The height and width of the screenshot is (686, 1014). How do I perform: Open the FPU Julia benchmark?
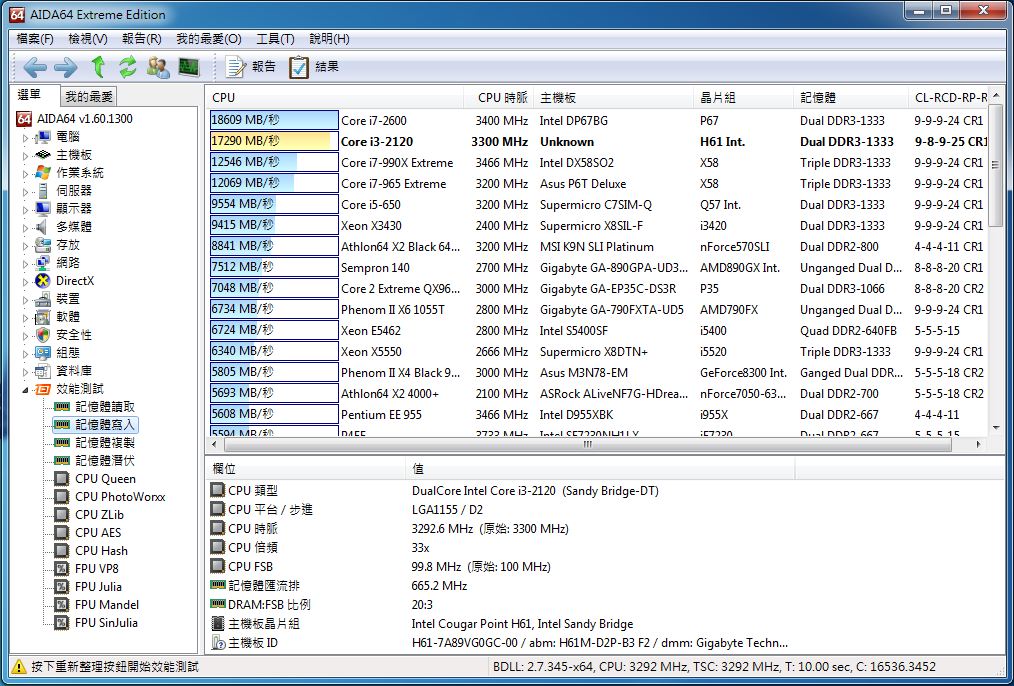[88, 587]
